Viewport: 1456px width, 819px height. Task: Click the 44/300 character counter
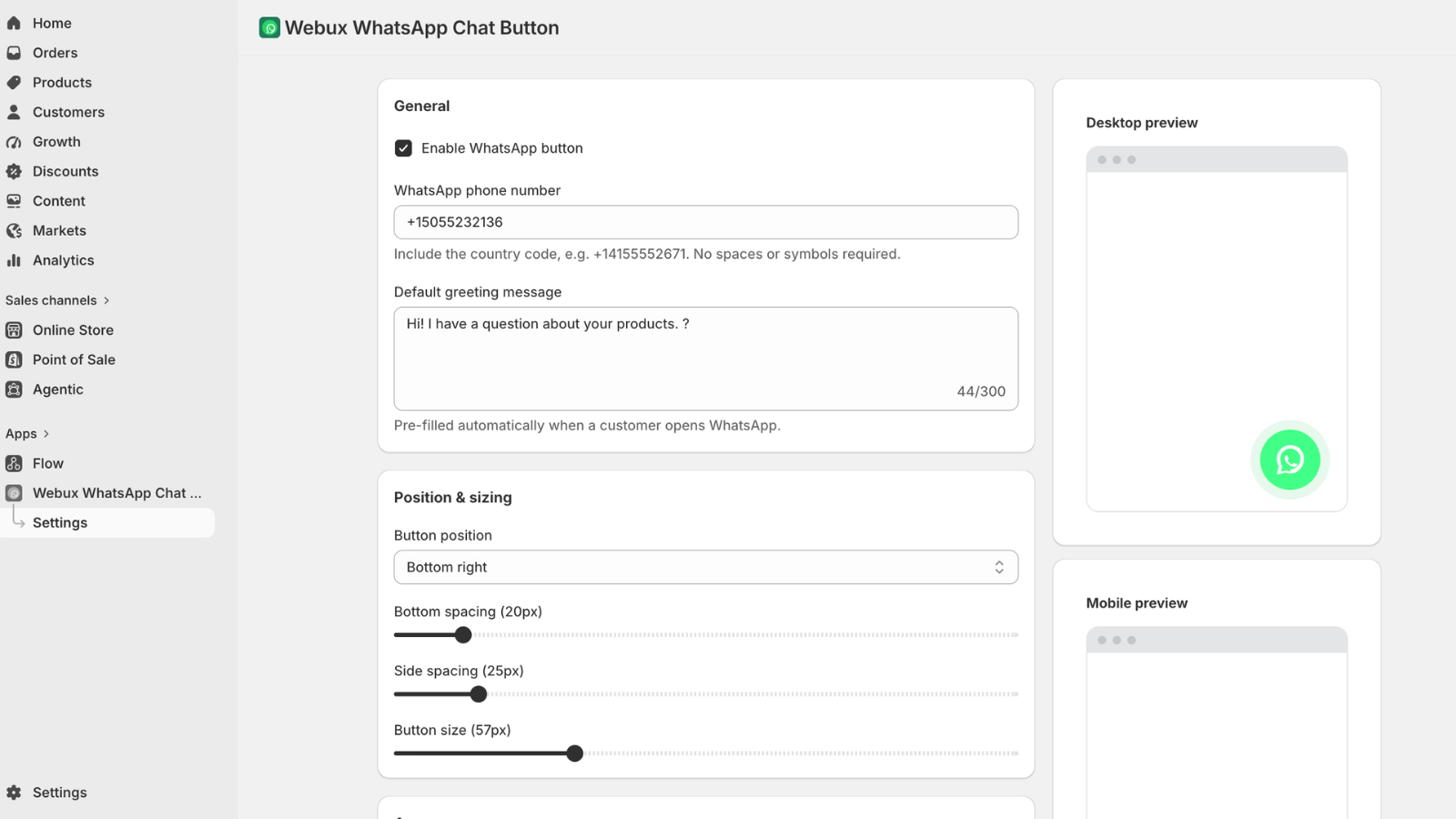point(981,391)
